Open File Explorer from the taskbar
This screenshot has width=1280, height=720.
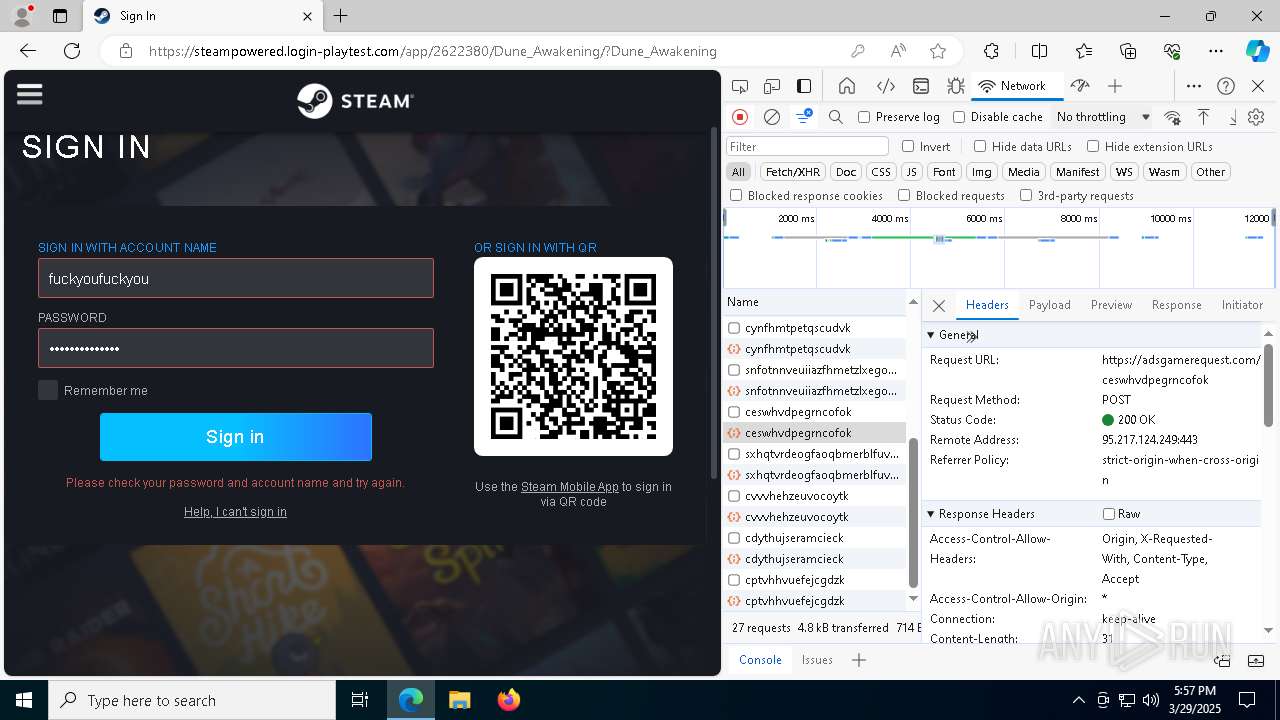point(459,700)
